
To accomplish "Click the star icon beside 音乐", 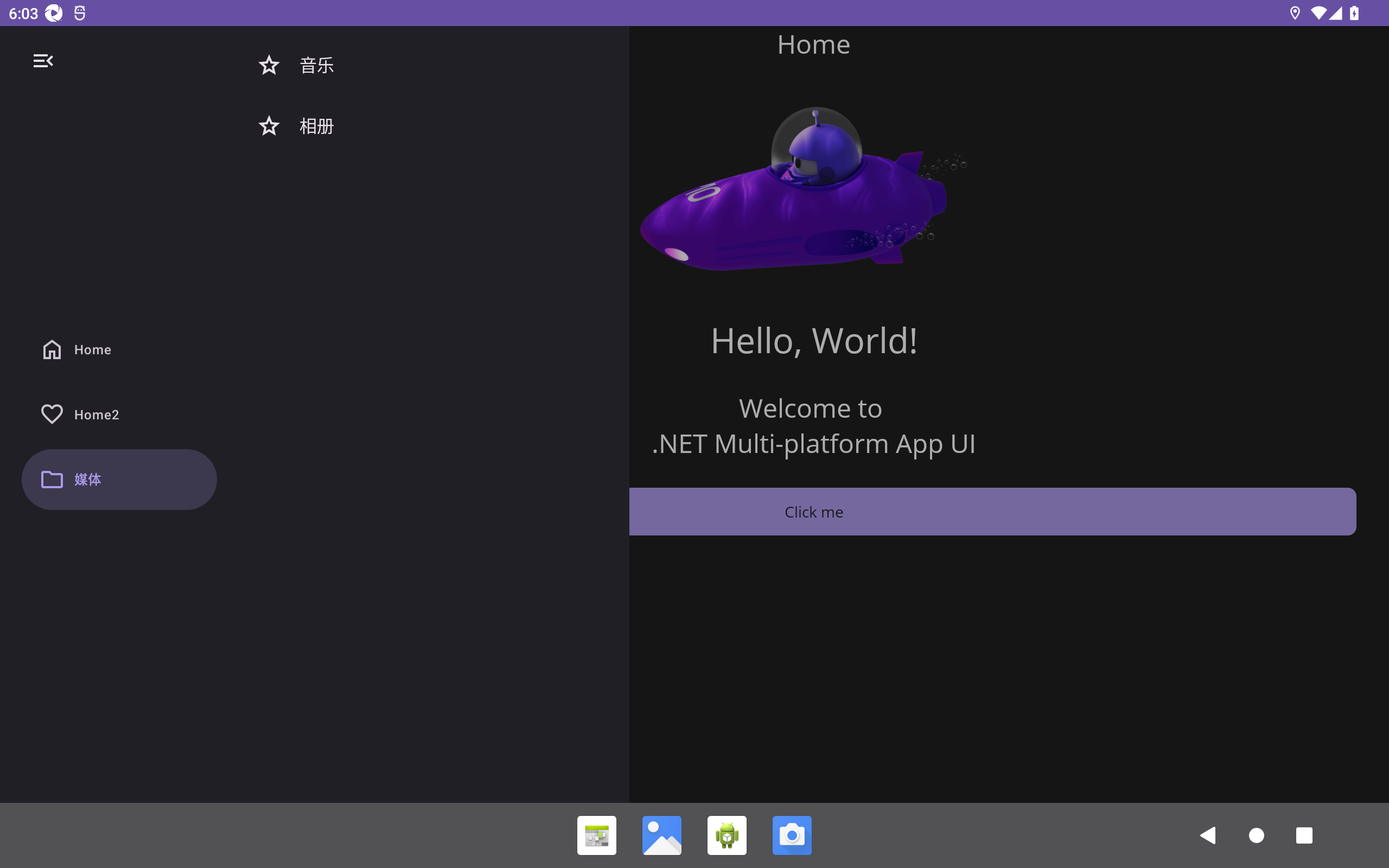I will (269, 65).
